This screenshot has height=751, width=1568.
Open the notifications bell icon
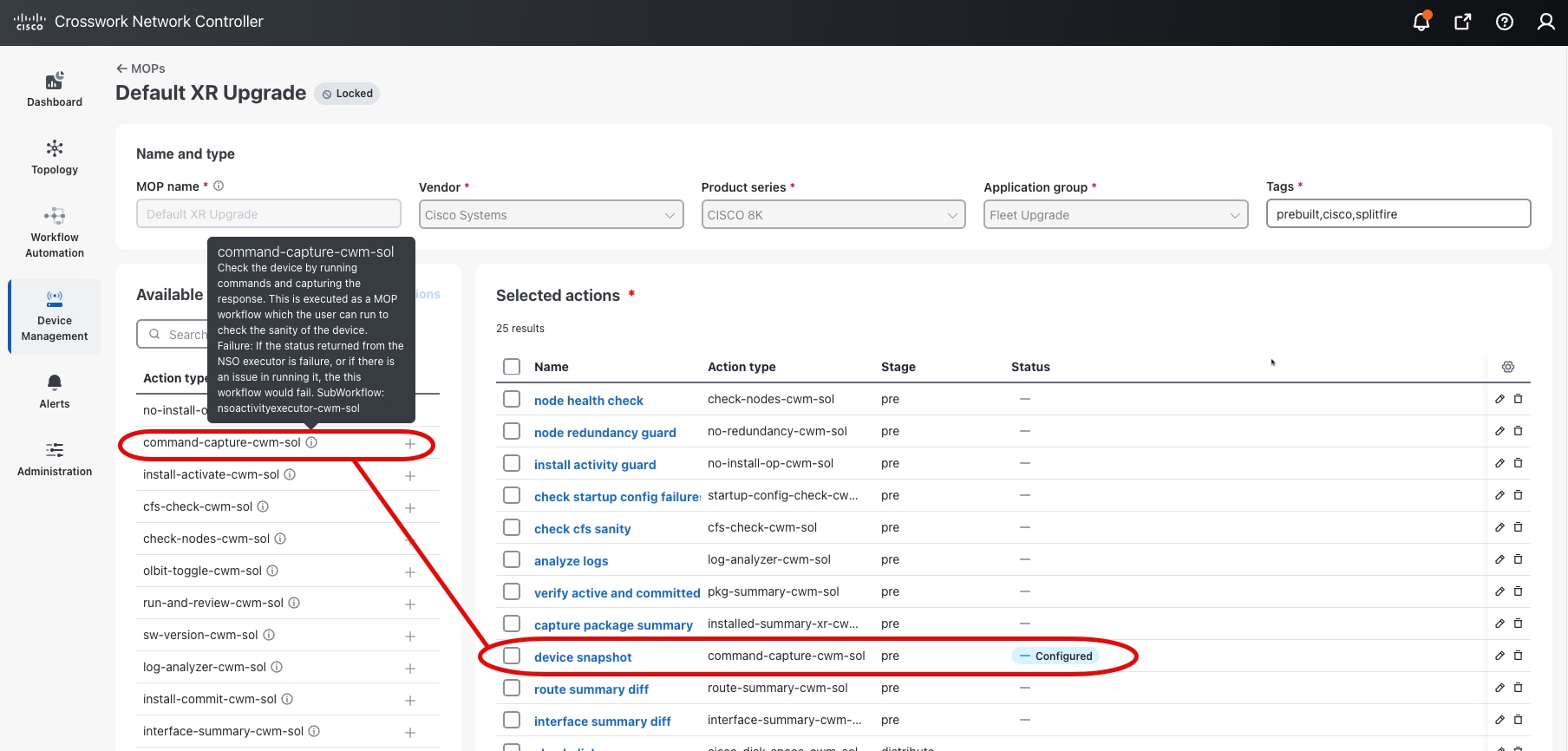tap(1421, 22)
